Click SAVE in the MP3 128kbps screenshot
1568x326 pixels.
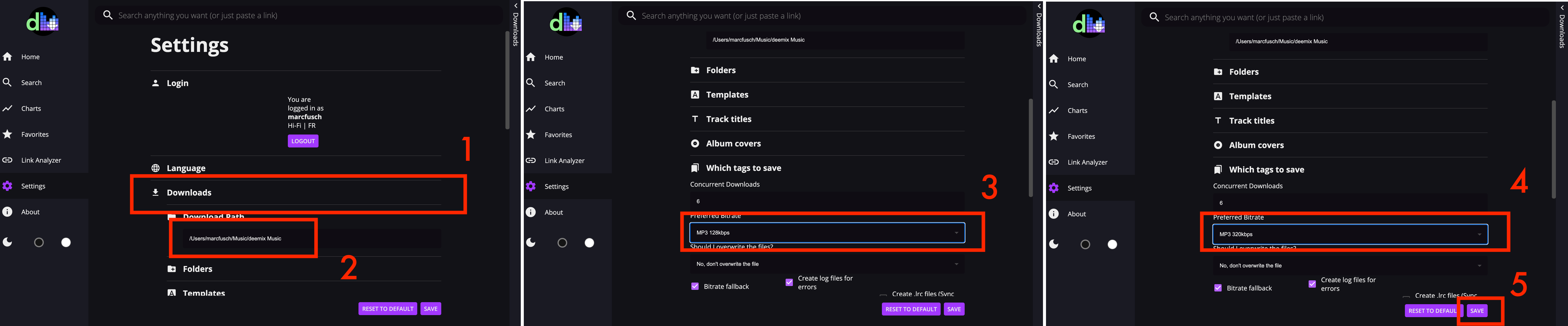point(954,309)
